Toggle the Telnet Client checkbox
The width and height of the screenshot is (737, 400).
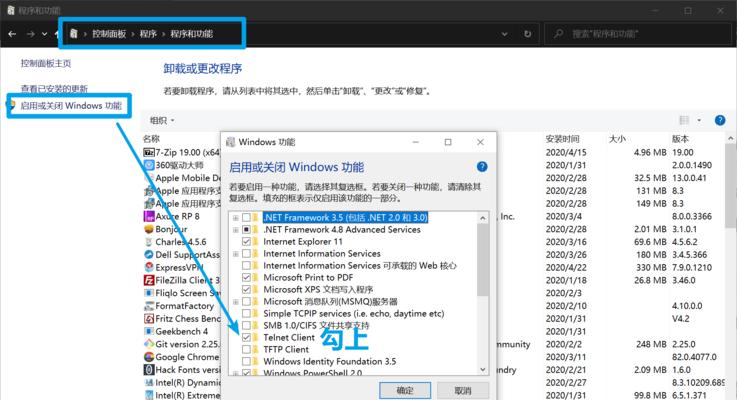coord(246,337)
